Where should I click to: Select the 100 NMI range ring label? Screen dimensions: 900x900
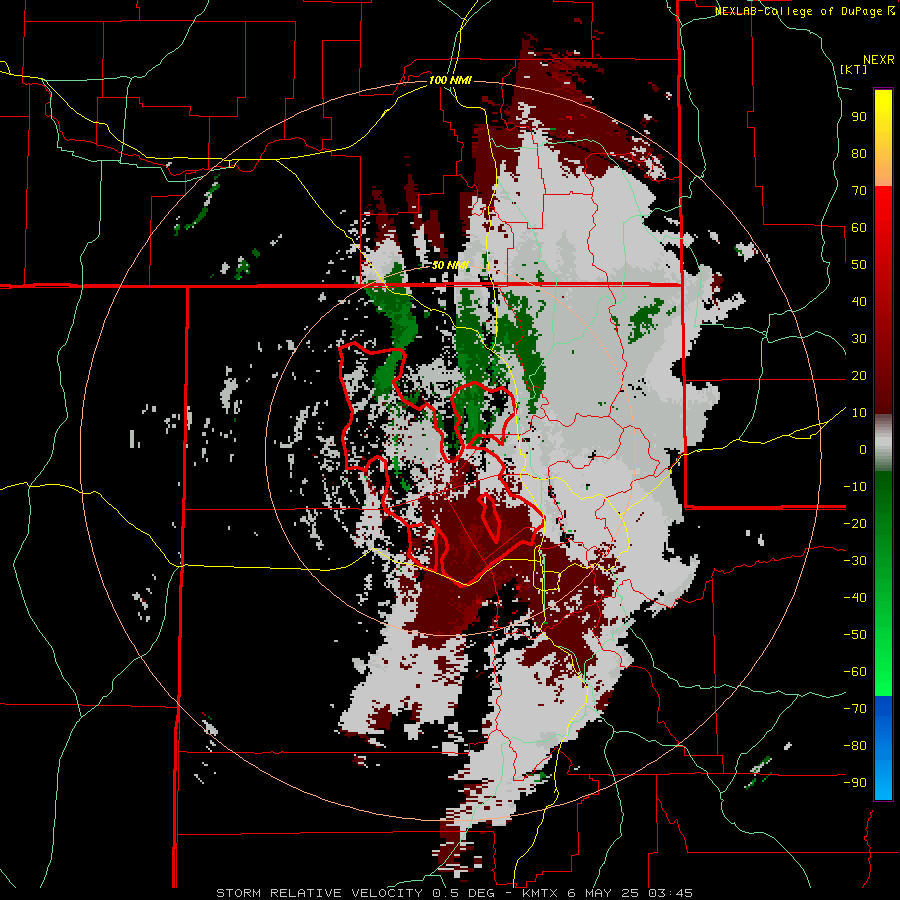coord(450,80)
